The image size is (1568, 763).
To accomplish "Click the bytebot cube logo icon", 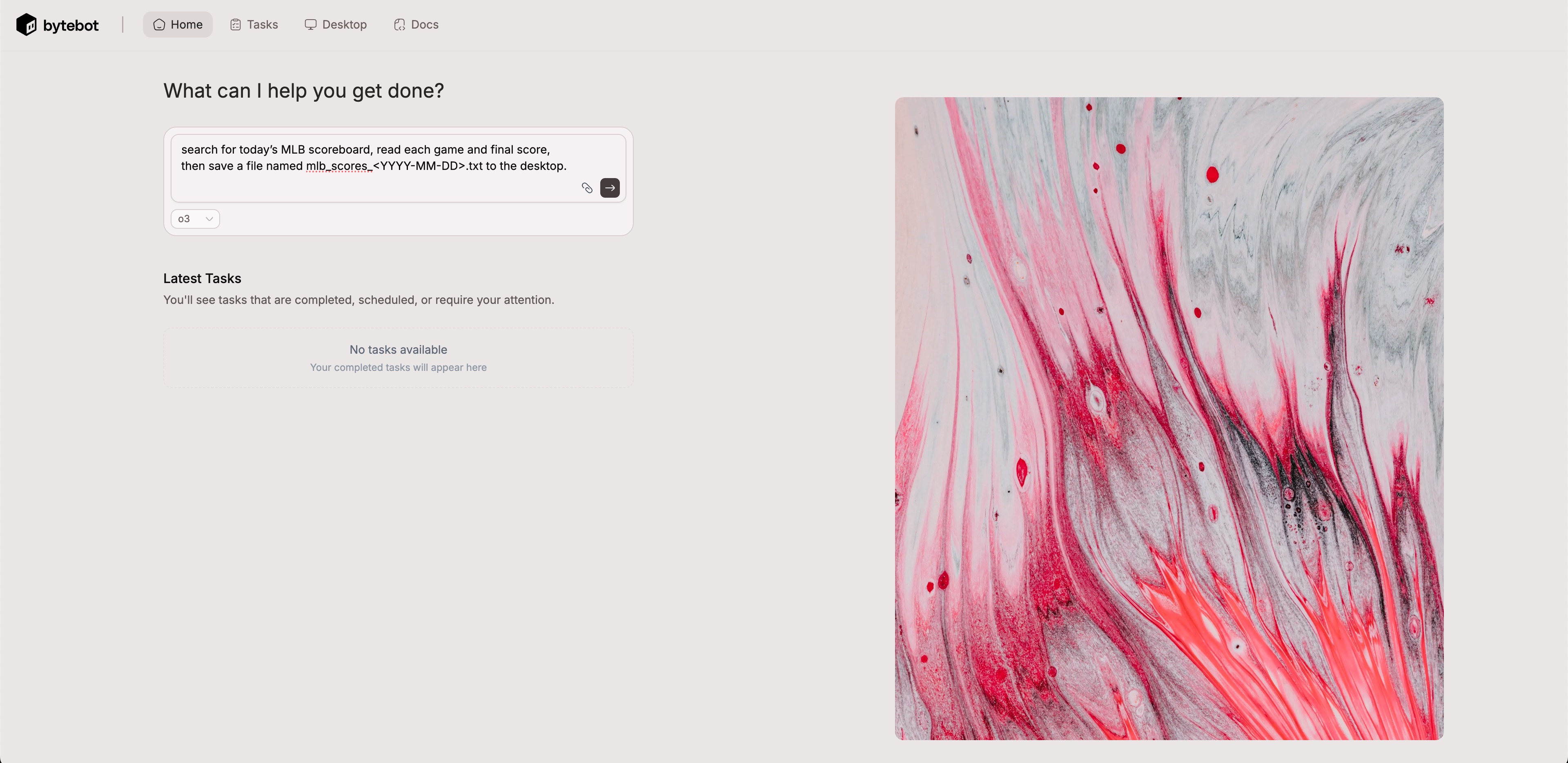I will coord(26,25).
